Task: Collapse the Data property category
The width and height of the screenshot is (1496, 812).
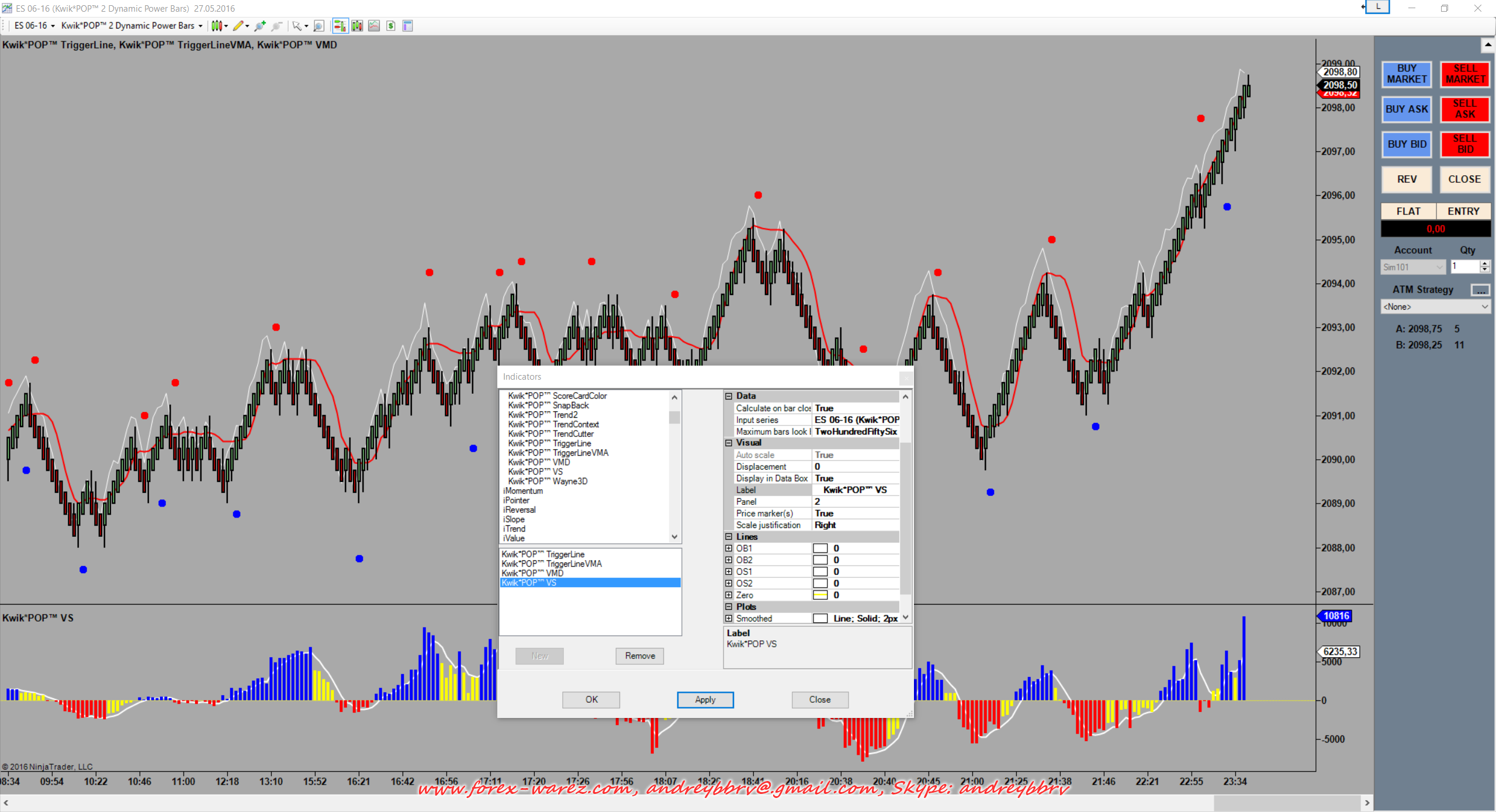Action: 729,396
